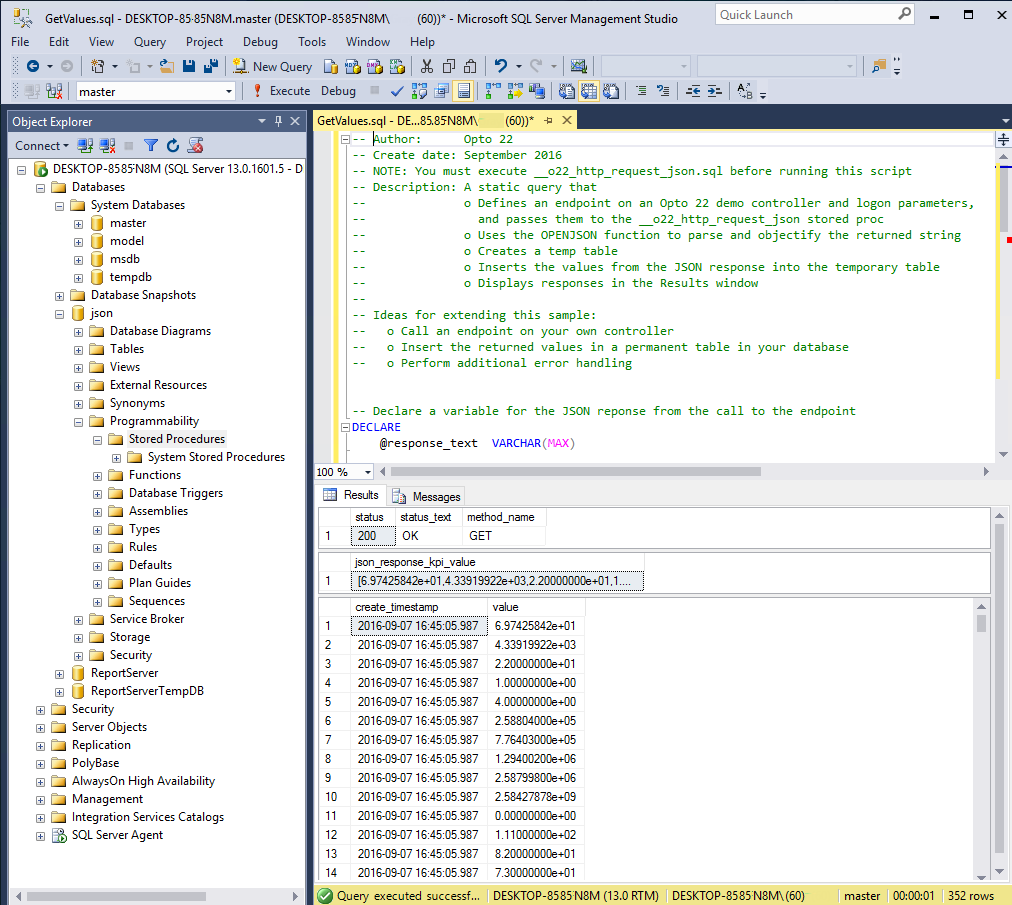Click the Parse blue checkmark icon
Screen dimensions: 1012x905
[397, 92]
